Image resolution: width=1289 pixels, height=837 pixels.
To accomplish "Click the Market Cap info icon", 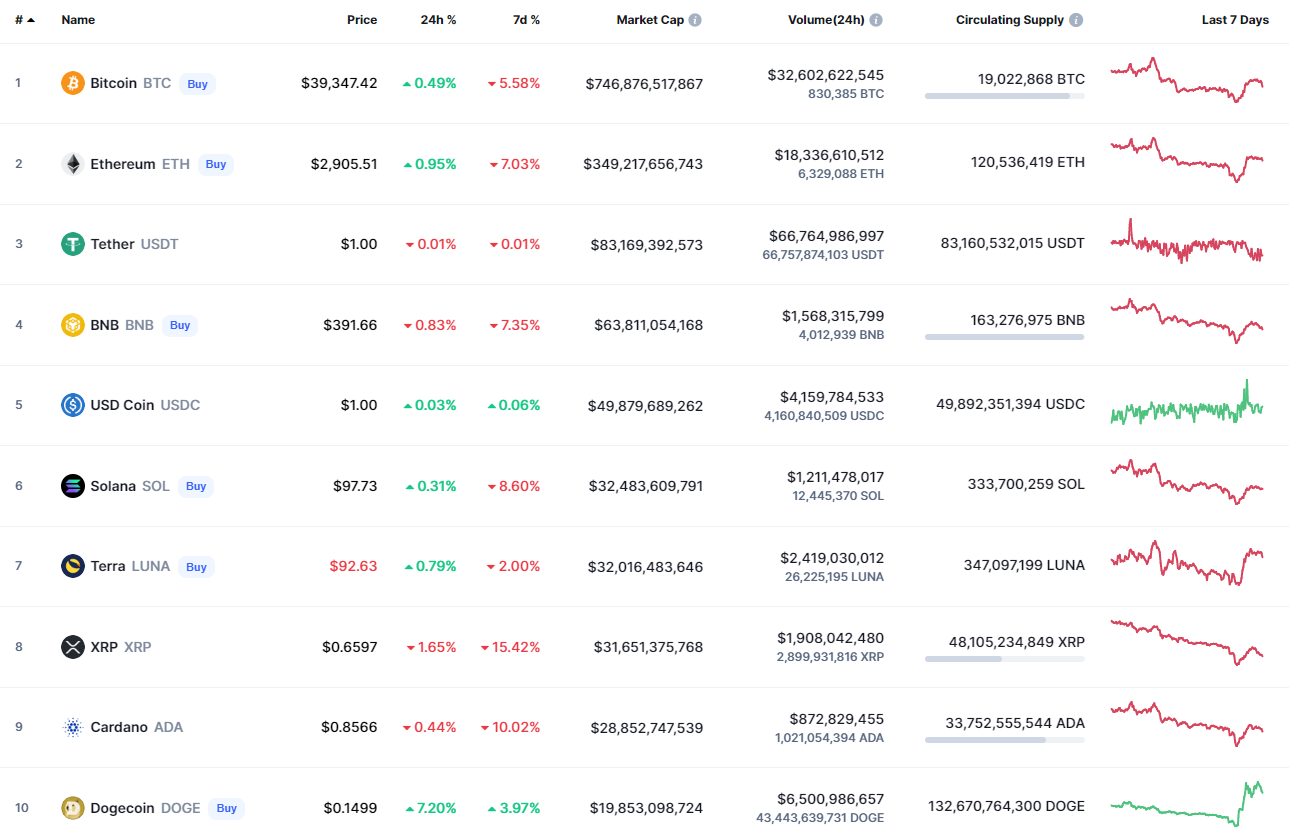I will [695, 20].
